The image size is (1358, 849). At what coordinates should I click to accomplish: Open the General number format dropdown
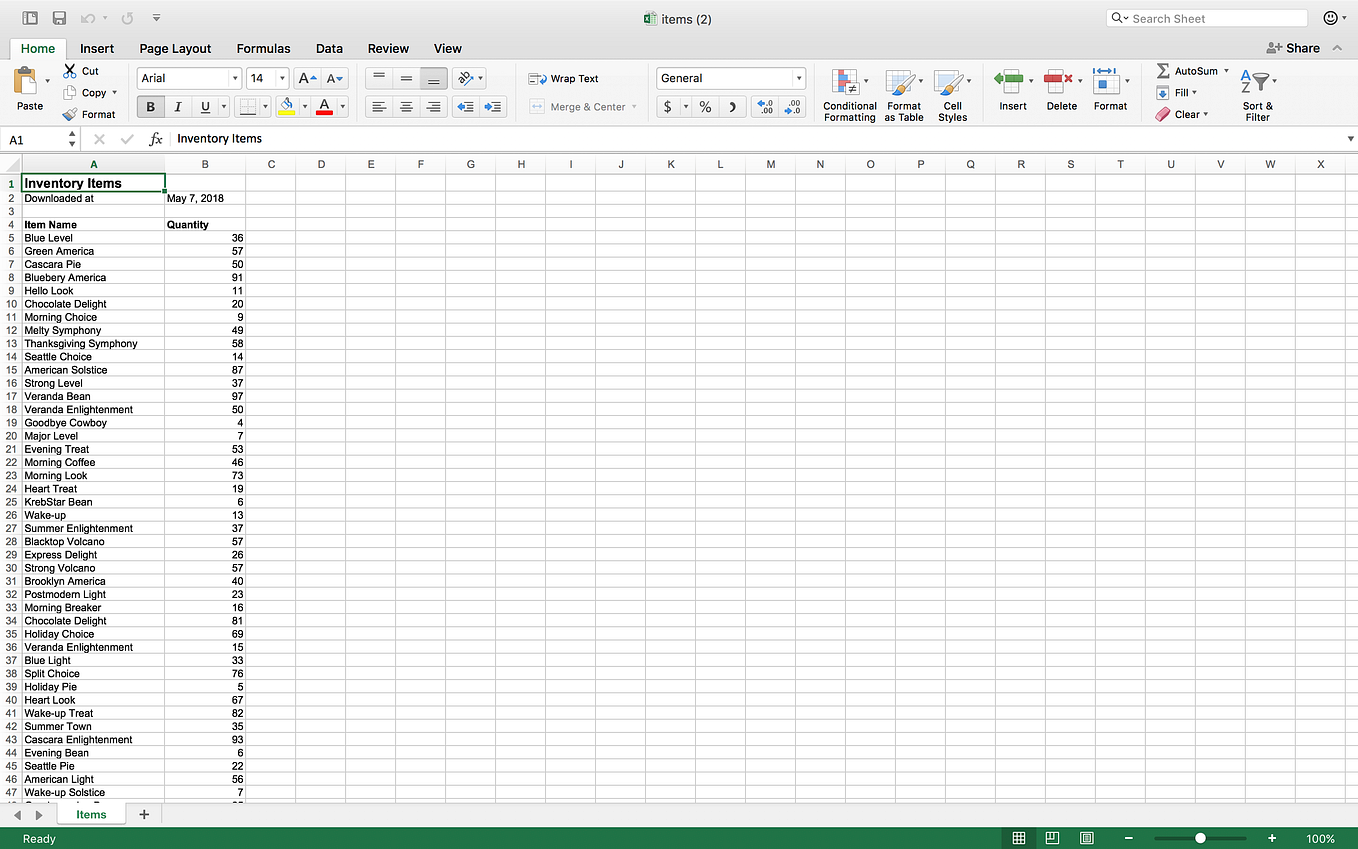coord(797,78)
